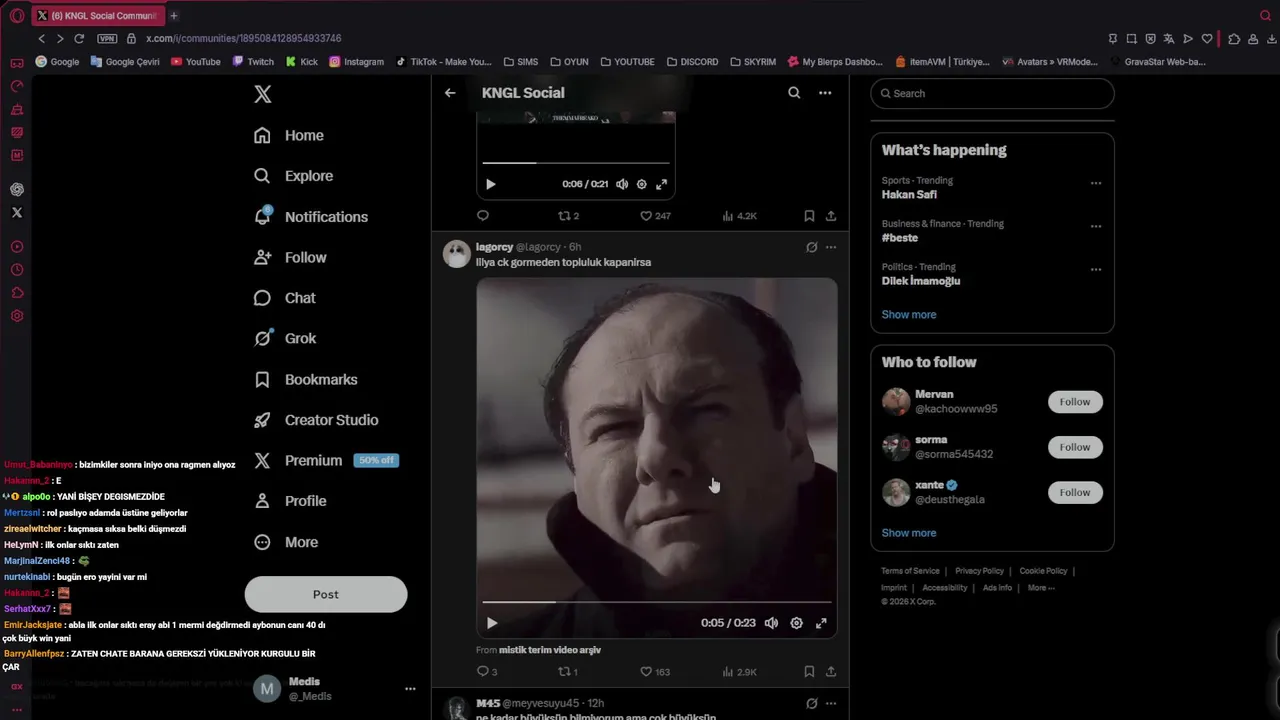Open the Medis account switcher menu
Viewport: 1280px width, 720px height.
point(334,689)
